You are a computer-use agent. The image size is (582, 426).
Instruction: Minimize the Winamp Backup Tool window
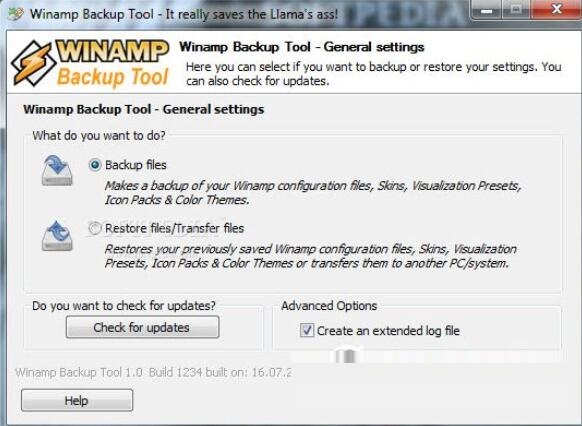486,9
